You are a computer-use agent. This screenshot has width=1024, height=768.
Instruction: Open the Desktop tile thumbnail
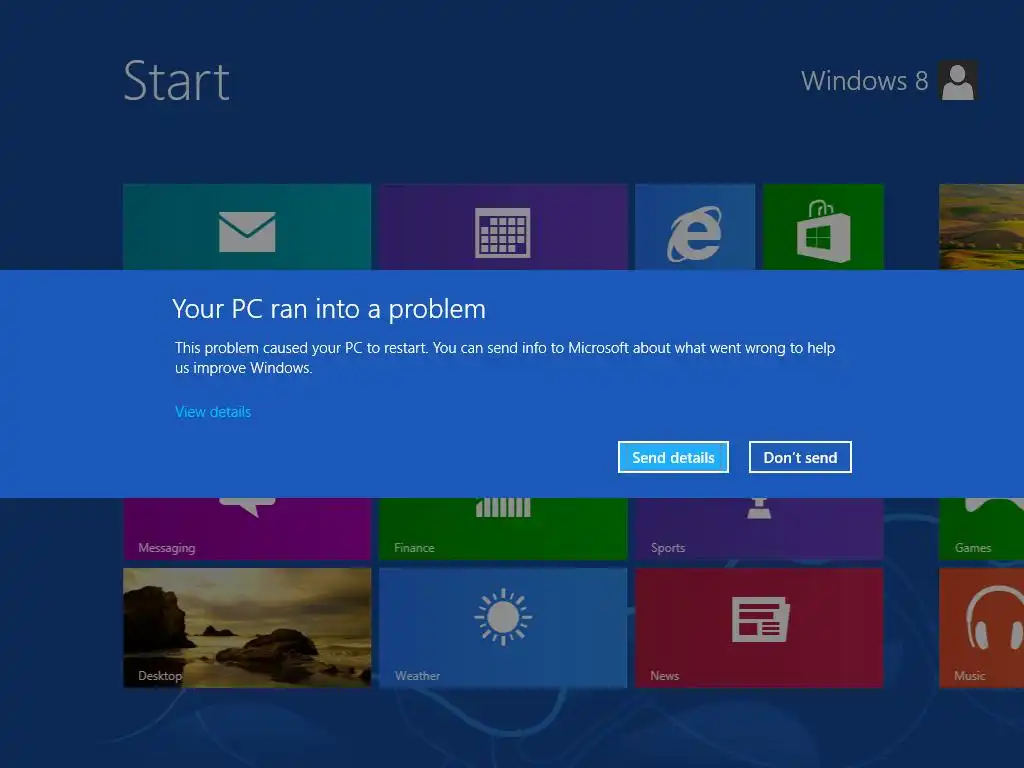click(x=247, y=628)
